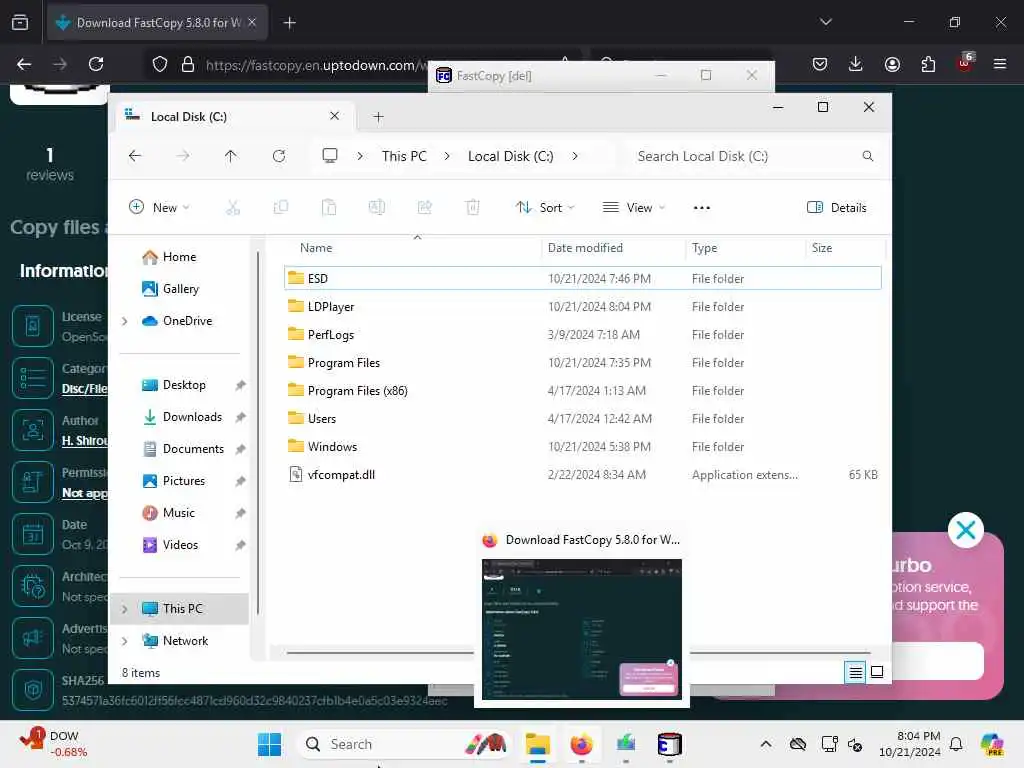Screen dimensions: 1024x768
Task: Go back in File Explorer
Action: [135, 156]
